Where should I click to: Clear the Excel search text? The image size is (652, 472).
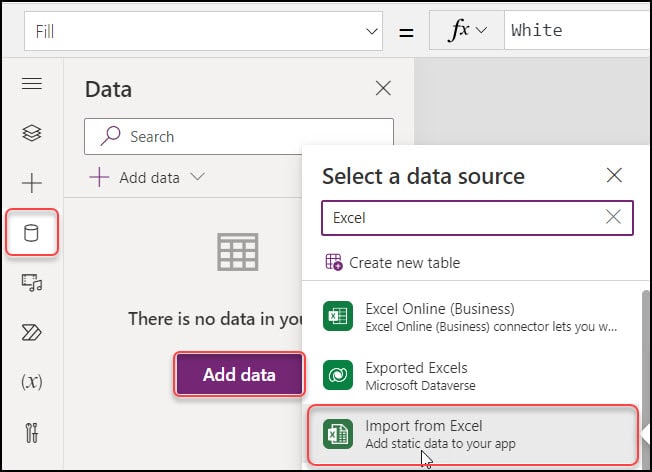click(x=613, y=217)
